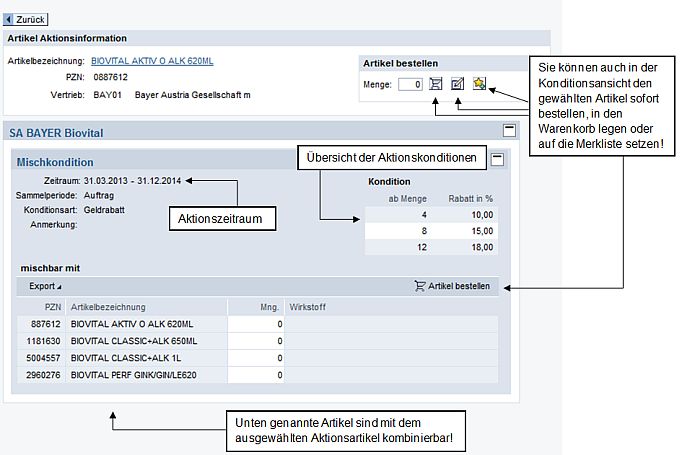Collapse the Mischkondition panel

click(x=497, y=159)
